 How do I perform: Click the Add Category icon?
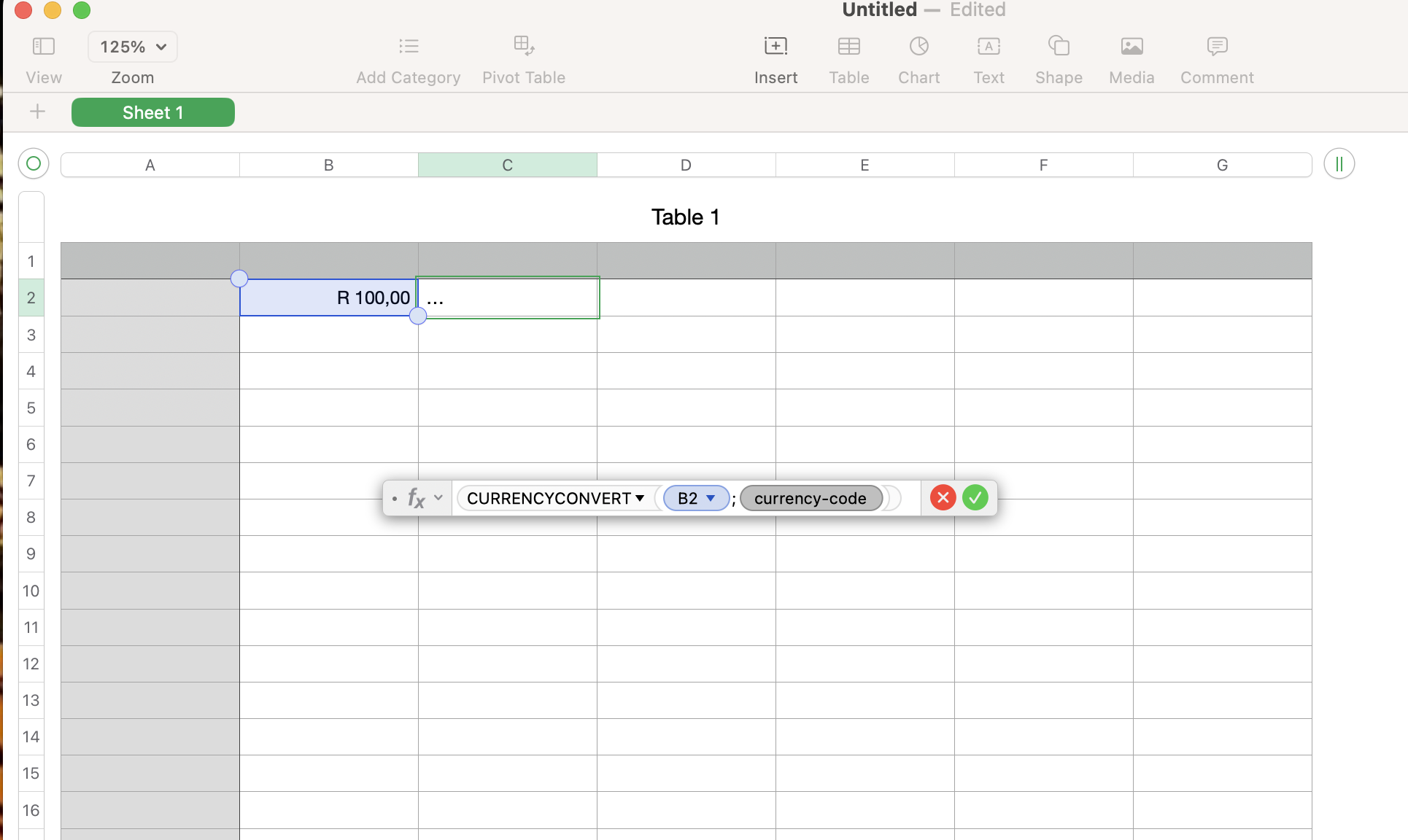[409, 47]
